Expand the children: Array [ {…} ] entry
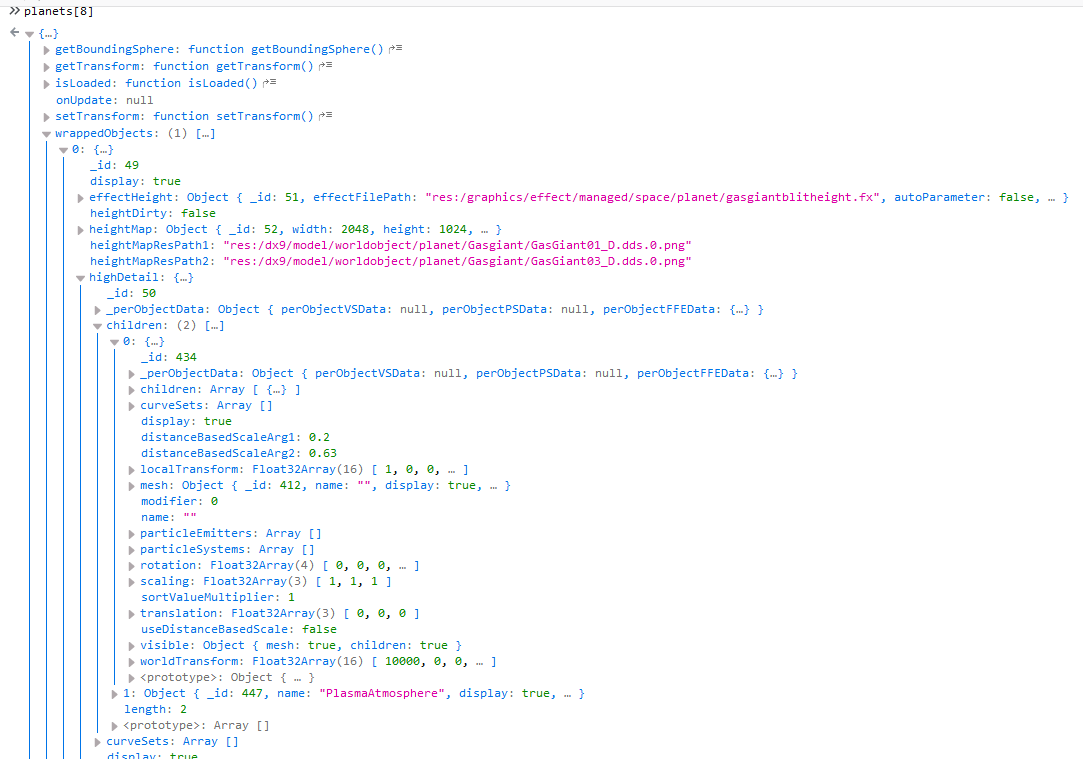Image resolution: width=1083 pixels, height=759 pixels. (131, 390)
